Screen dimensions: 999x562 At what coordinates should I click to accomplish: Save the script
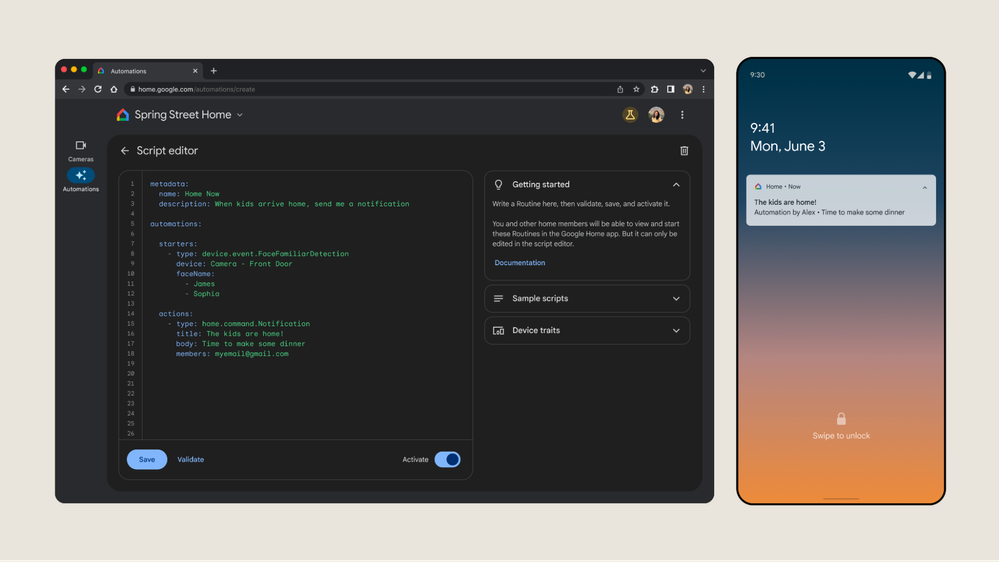(147, 459)
